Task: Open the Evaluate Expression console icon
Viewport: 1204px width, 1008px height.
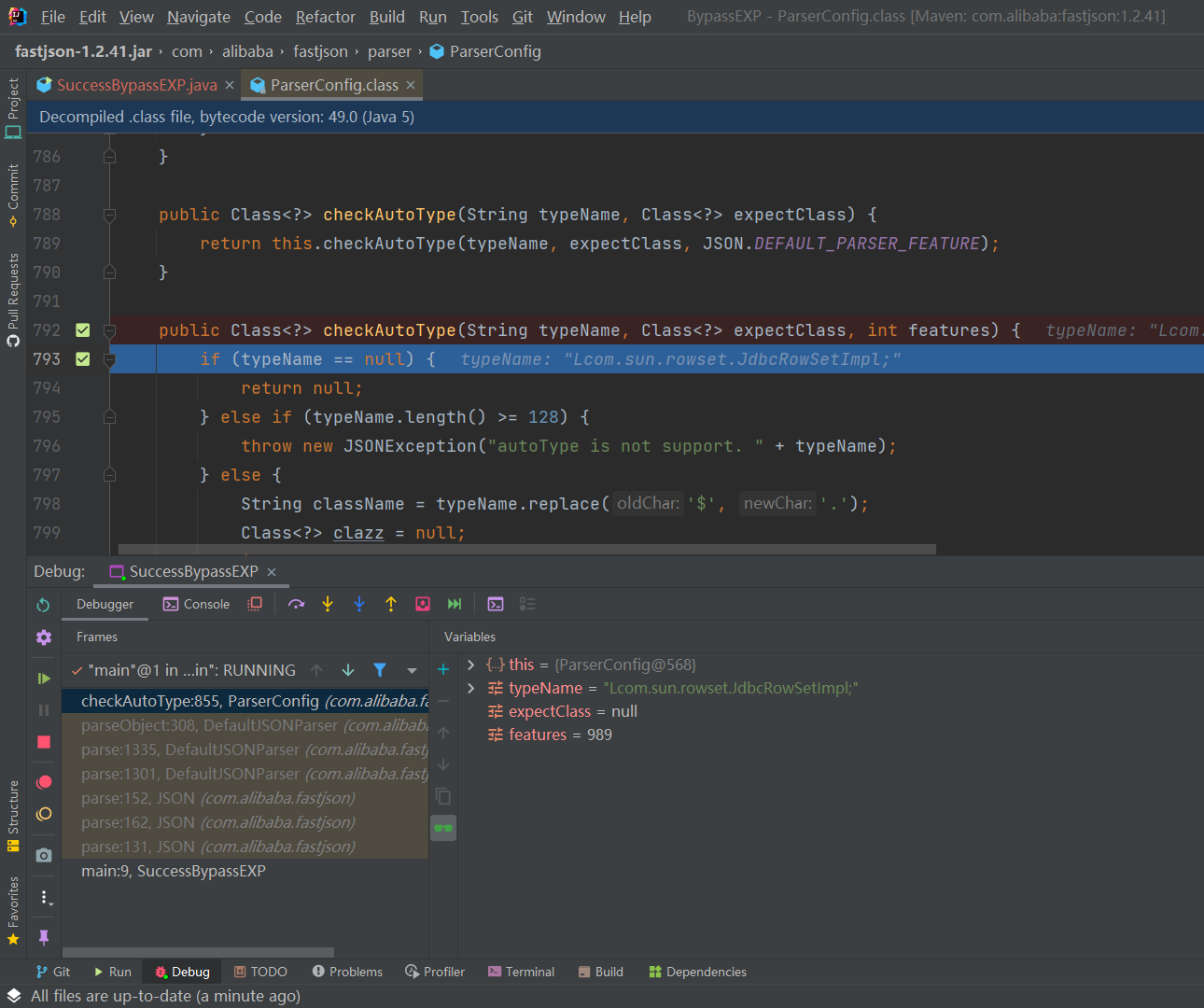Action: [x=496, y=604]
